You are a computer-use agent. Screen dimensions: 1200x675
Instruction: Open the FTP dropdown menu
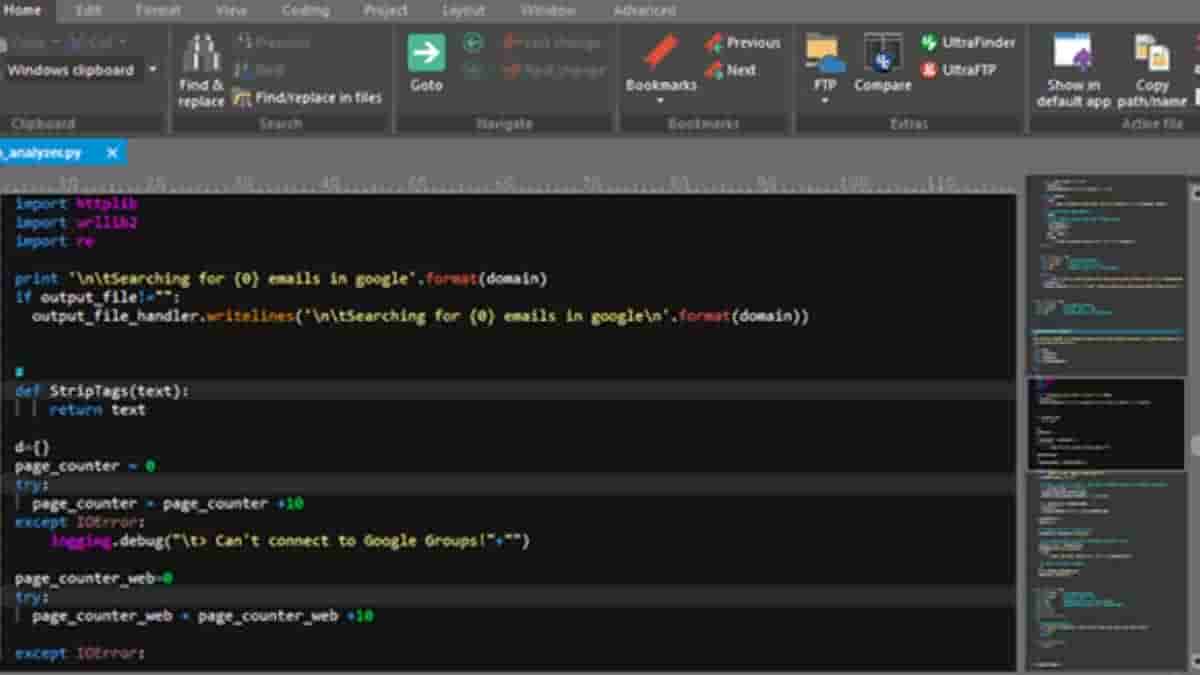[825, 101]
